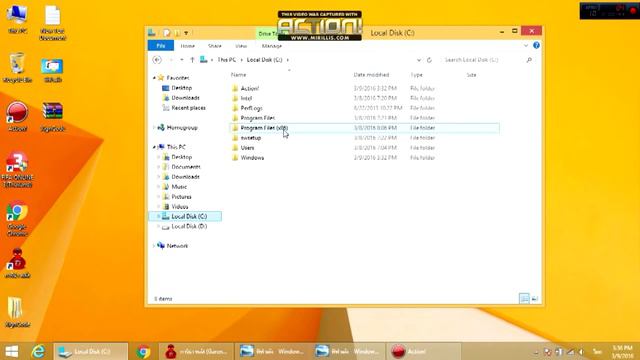Switch to the View ribbon tab

pos(241,46)
